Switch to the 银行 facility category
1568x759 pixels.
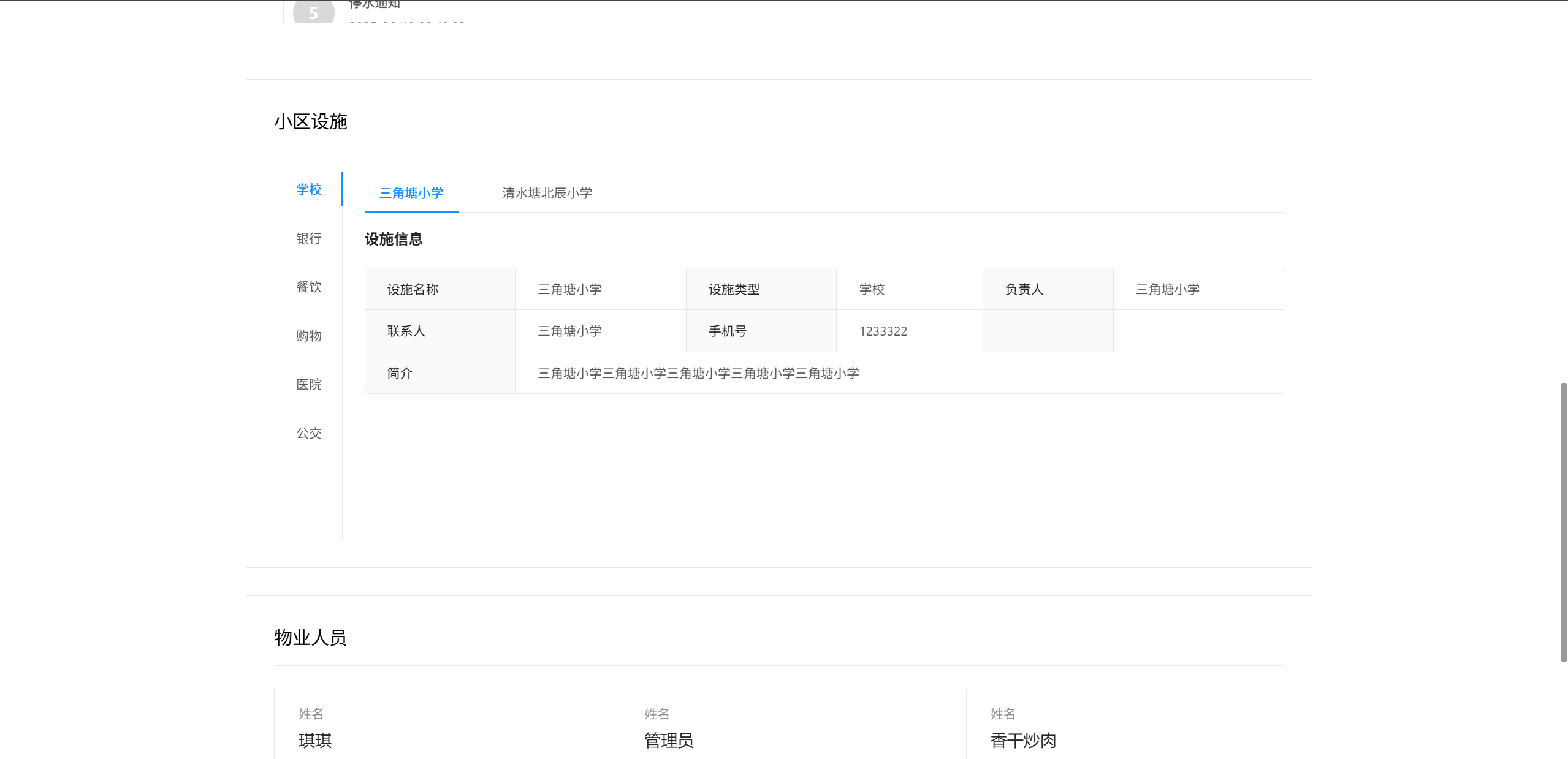(308, 238)
